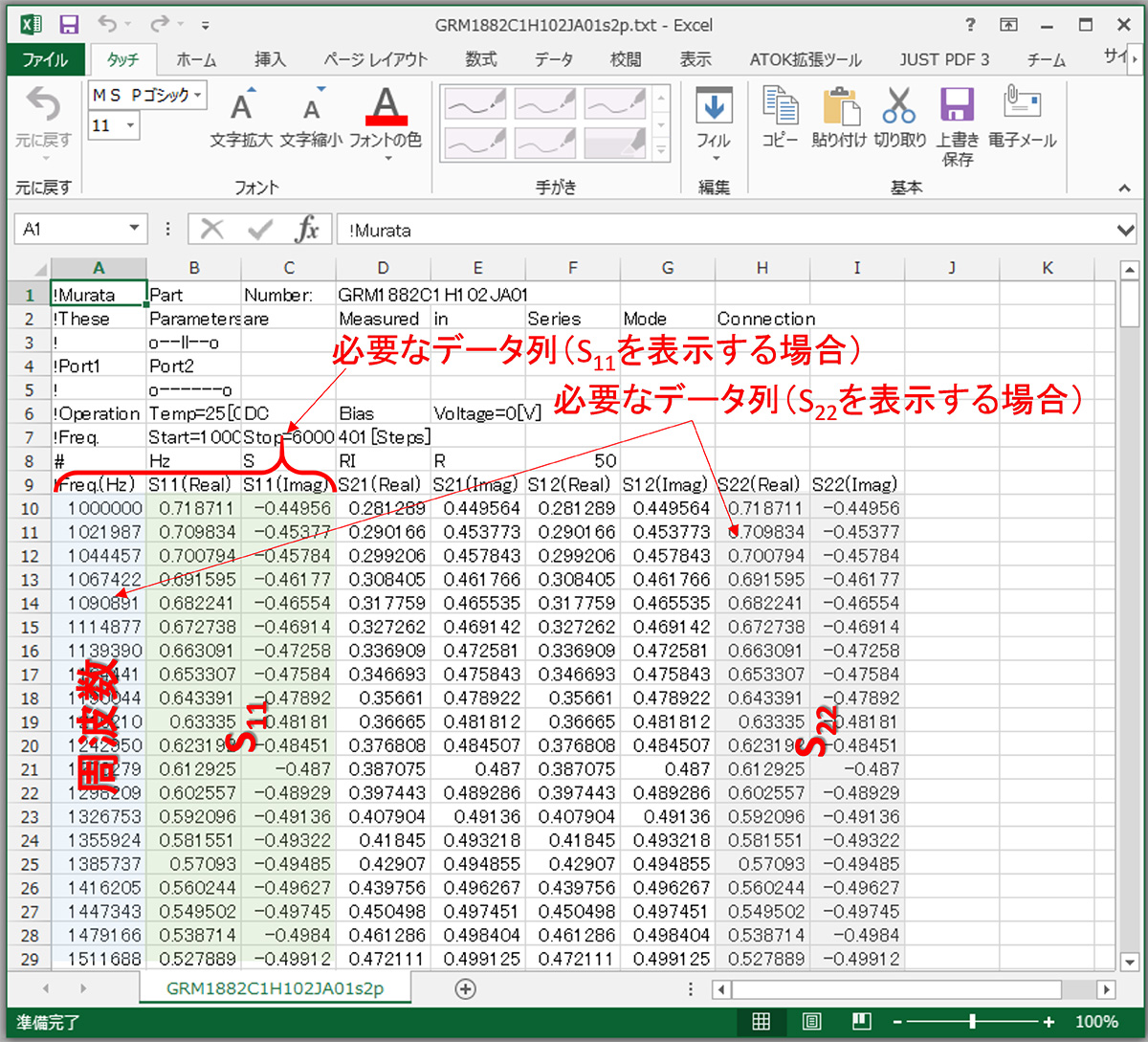Click the Cancel X in formula bar
The width and height of the screenshot is (1148, 1042).
tap(213, 230)
